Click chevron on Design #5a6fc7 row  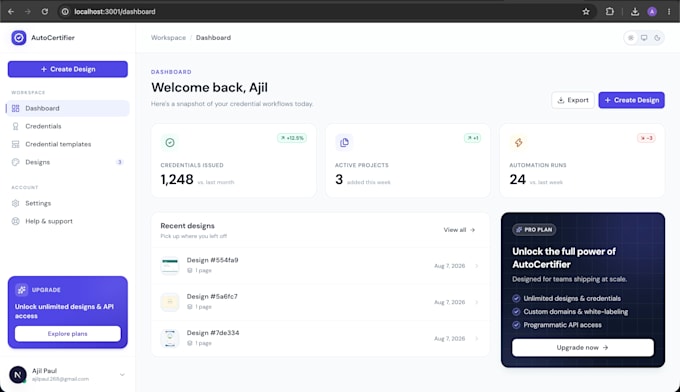tap(477, 302)
